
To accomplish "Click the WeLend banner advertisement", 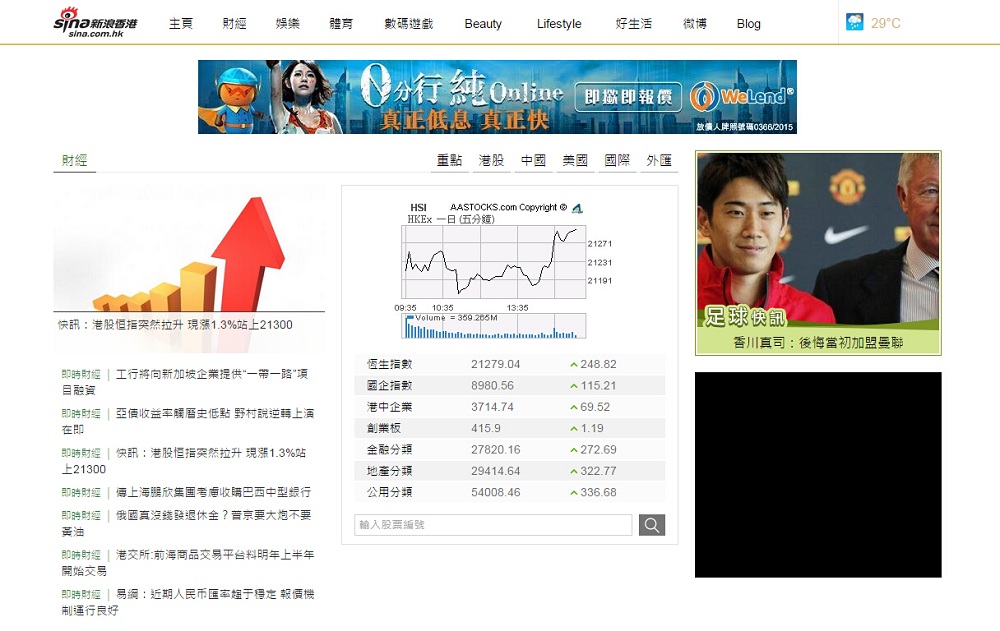I will click(497, 97).
